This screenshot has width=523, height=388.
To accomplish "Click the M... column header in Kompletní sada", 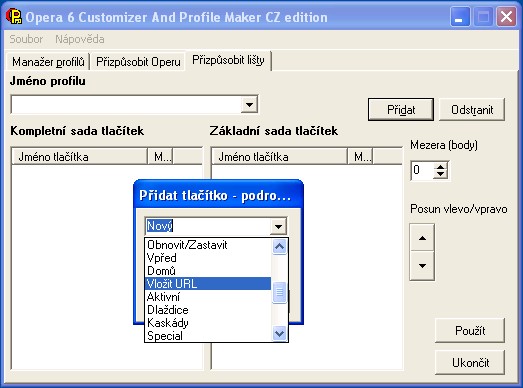I will click(x=160, y=156).
